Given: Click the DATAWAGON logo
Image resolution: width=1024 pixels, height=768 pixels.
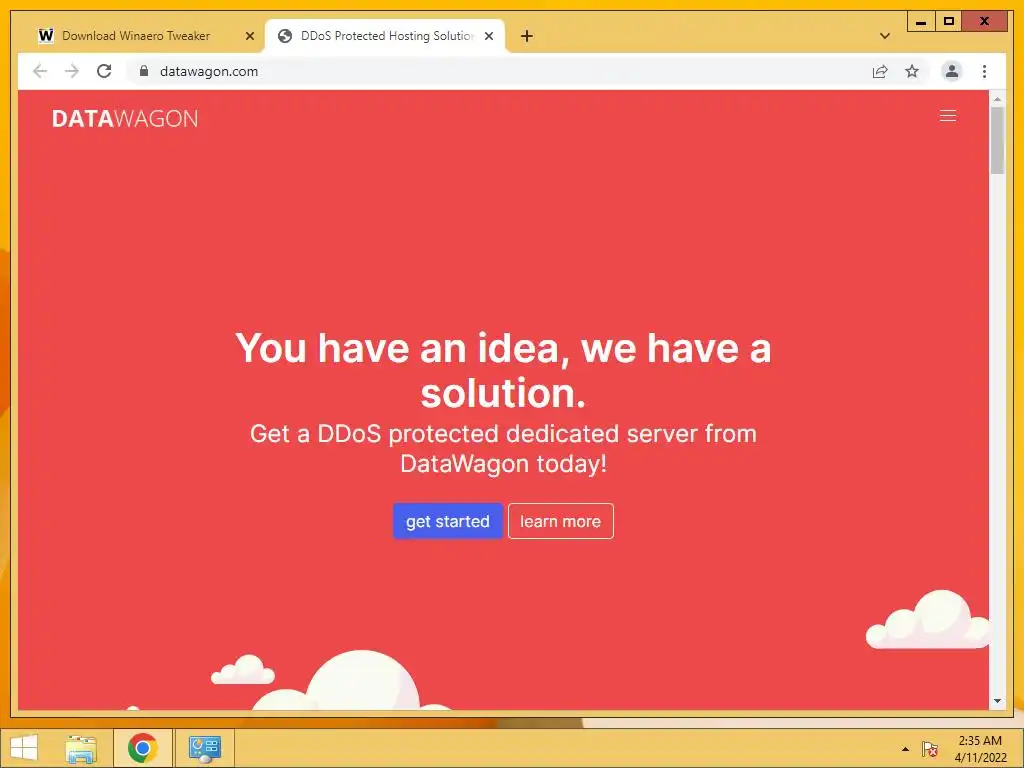Looking at the screenshot, I should point(125,118).
